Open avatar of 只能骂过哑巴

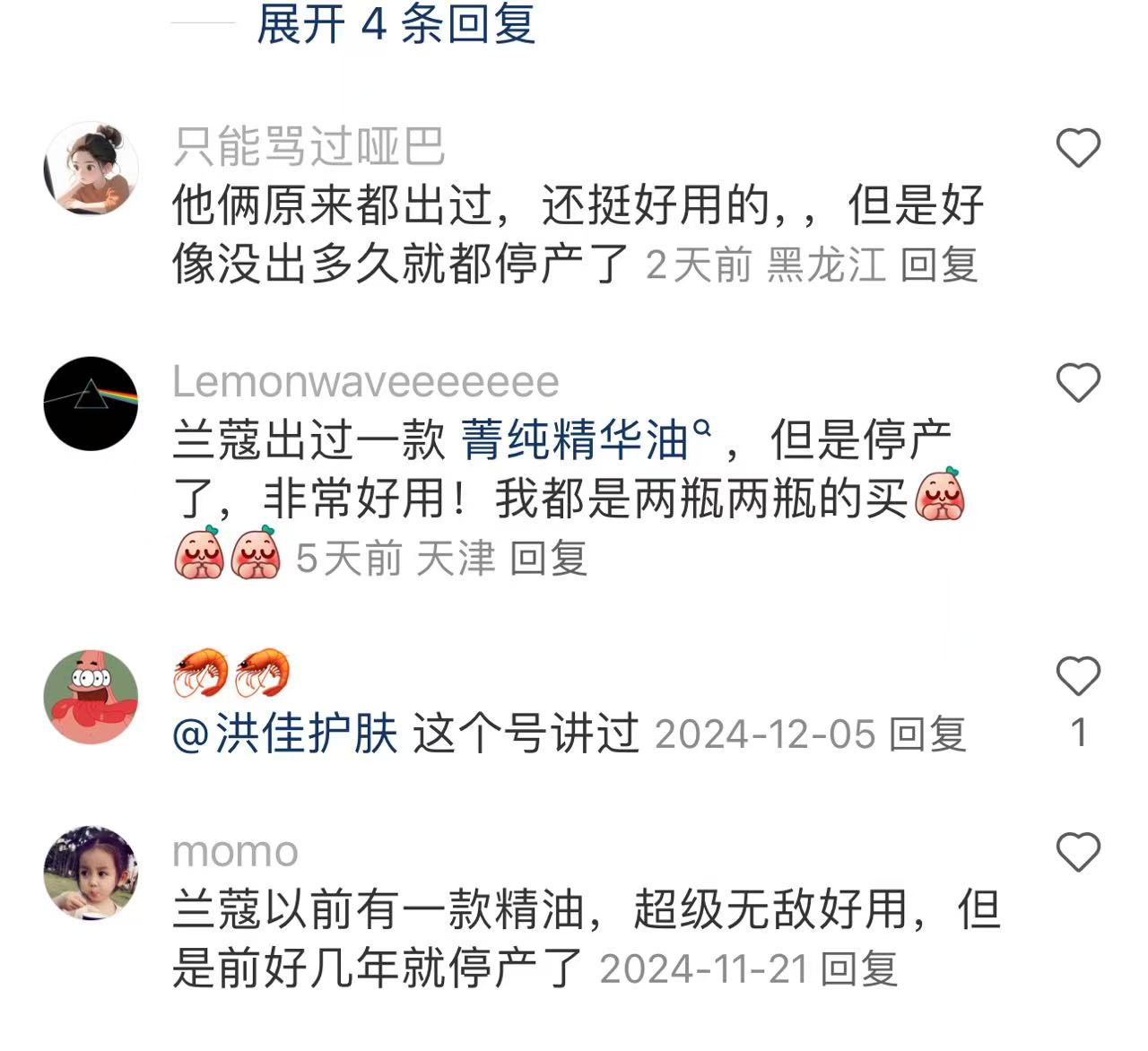pyautogui.click(x=91, y=169)
